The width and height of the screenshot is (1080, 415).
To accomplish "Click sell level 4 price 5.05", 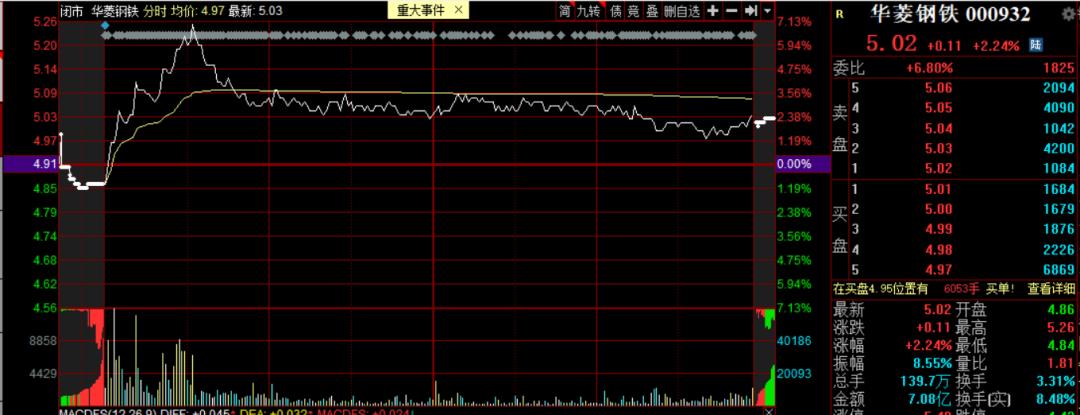I will [x=939, y=107].
